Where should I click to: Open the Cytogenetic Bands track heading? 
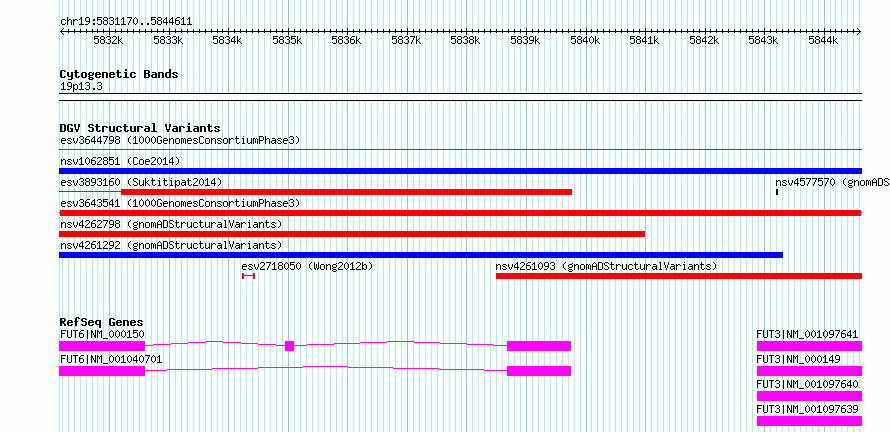[119, 74]
